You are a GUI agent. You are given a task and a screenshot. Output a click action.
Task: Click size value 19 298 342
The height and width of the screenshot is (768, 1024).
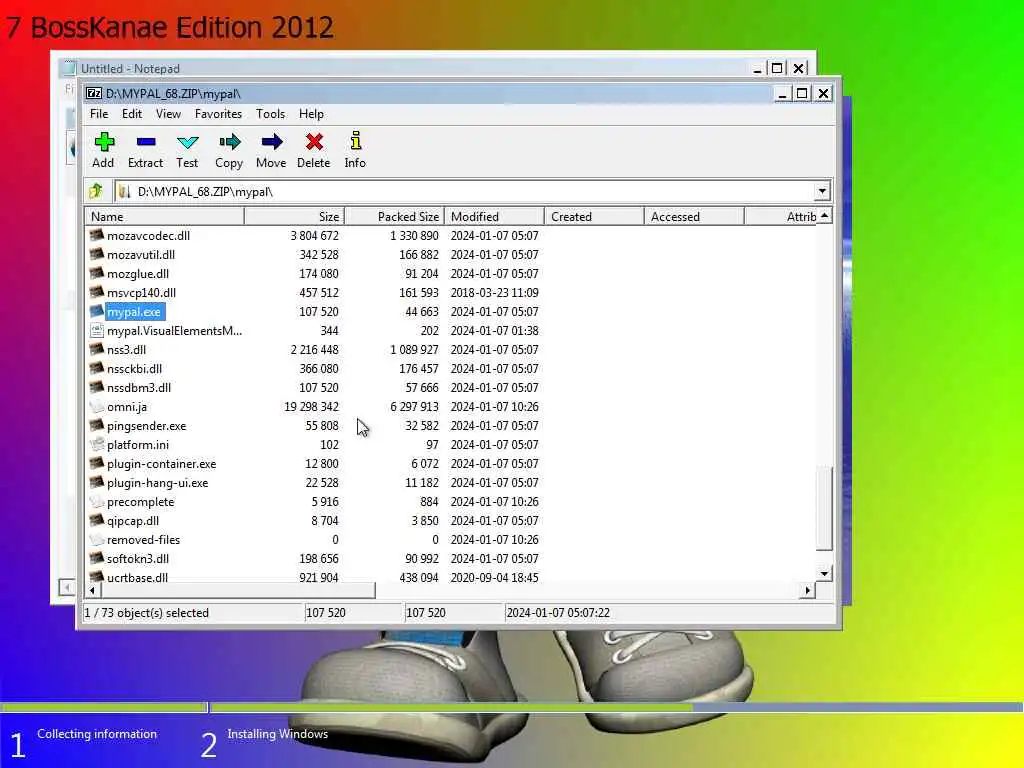point(312,406)
